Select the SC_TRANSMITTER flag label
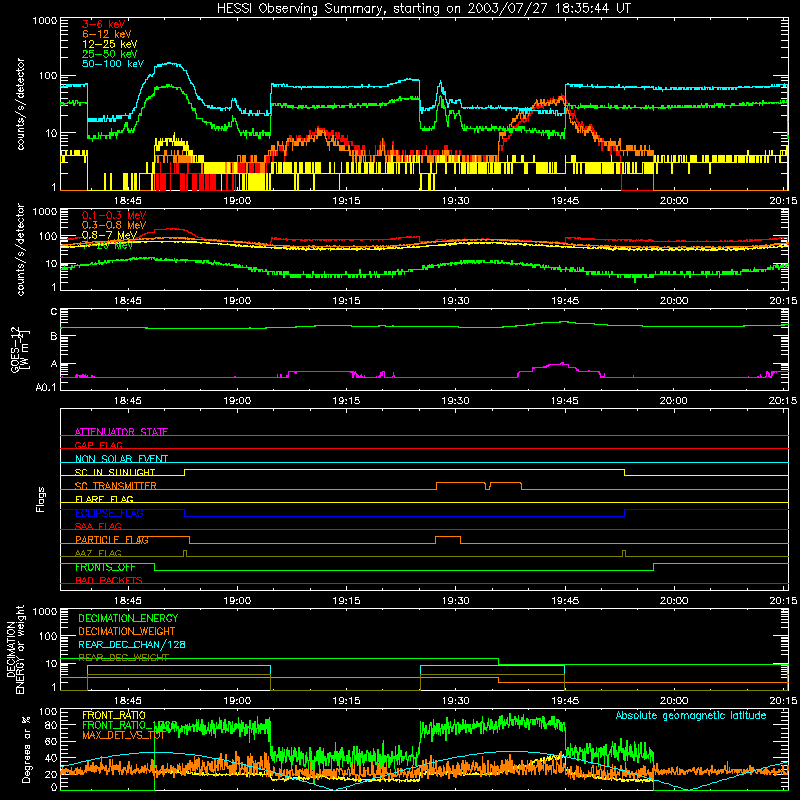The width and height of the screenshot is (800, 800). [x=115, y=486]
